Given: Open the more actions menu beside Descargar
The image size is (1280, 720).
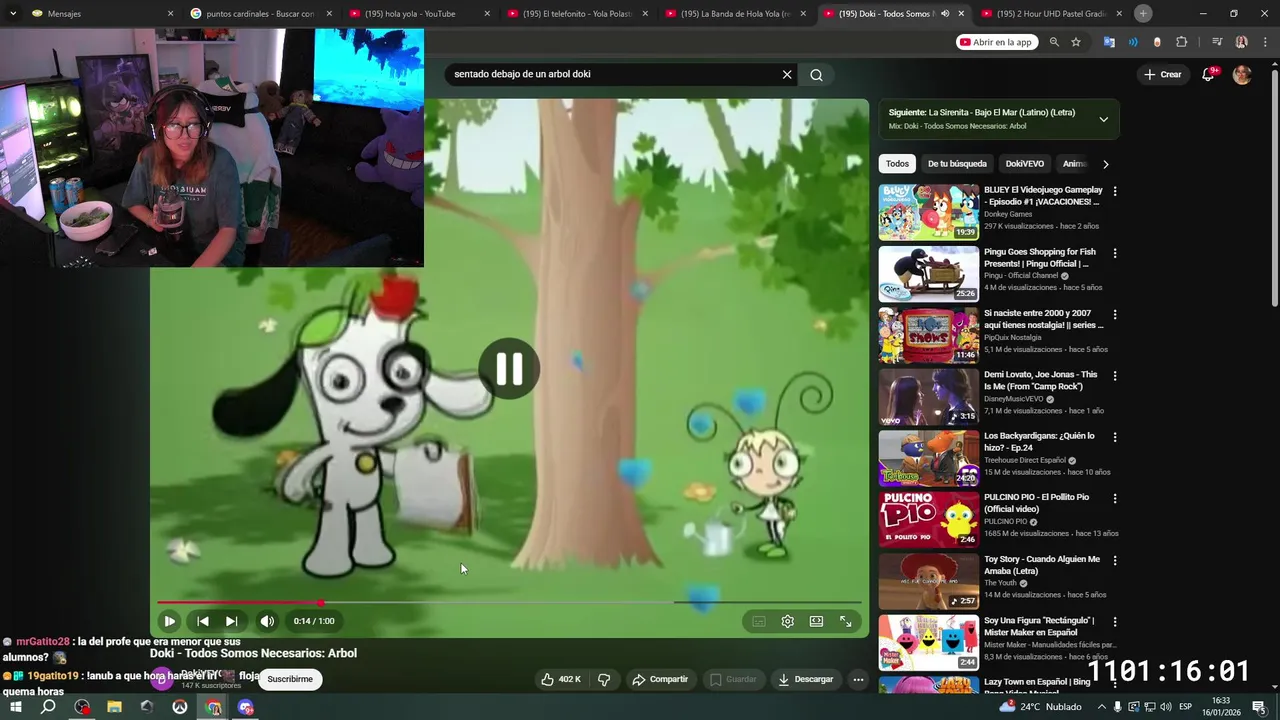Looking at the screenshot, I should tap(858, 679).
